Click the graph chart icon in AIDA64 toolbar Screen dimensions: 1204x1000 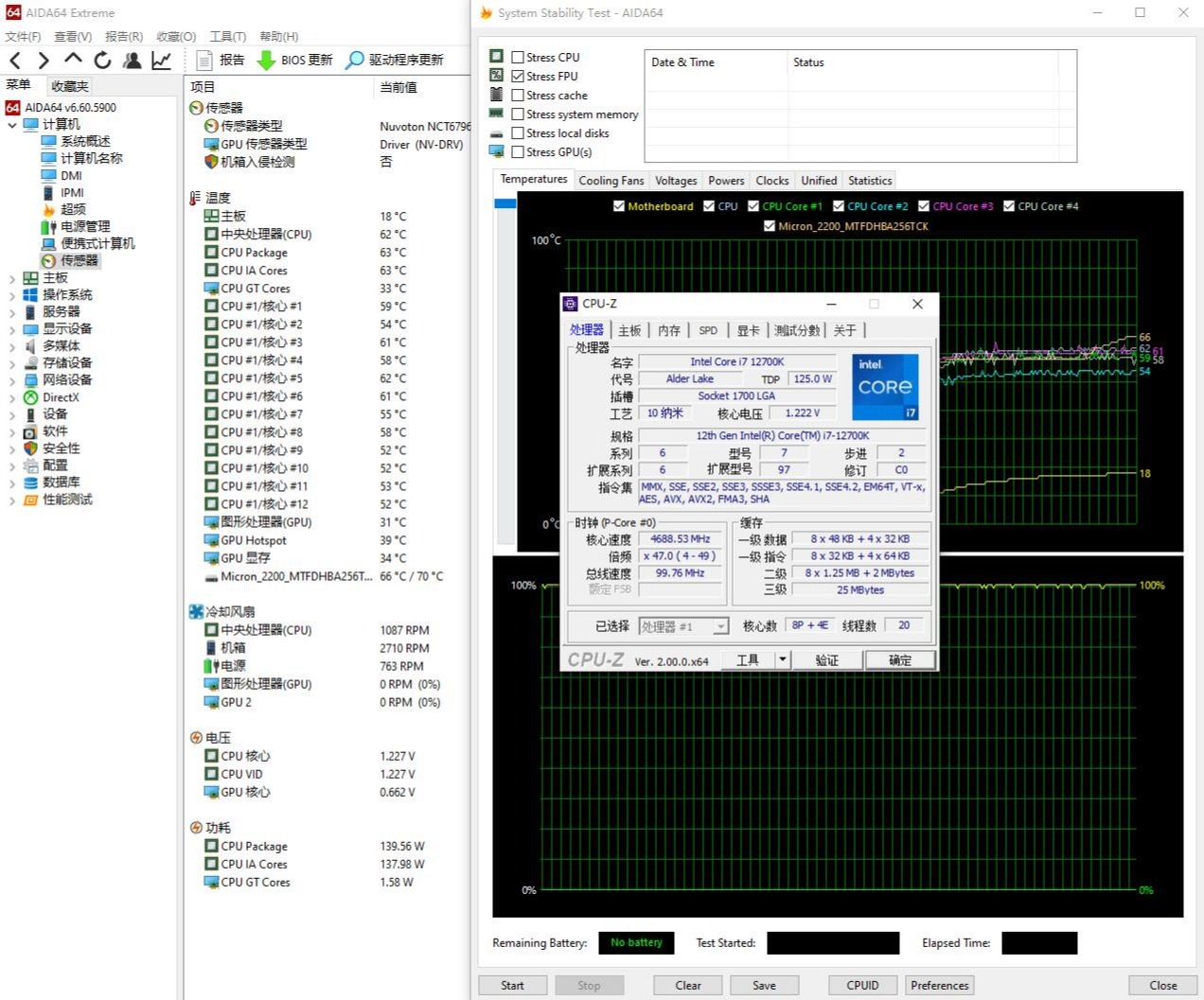tap(162, 61)
